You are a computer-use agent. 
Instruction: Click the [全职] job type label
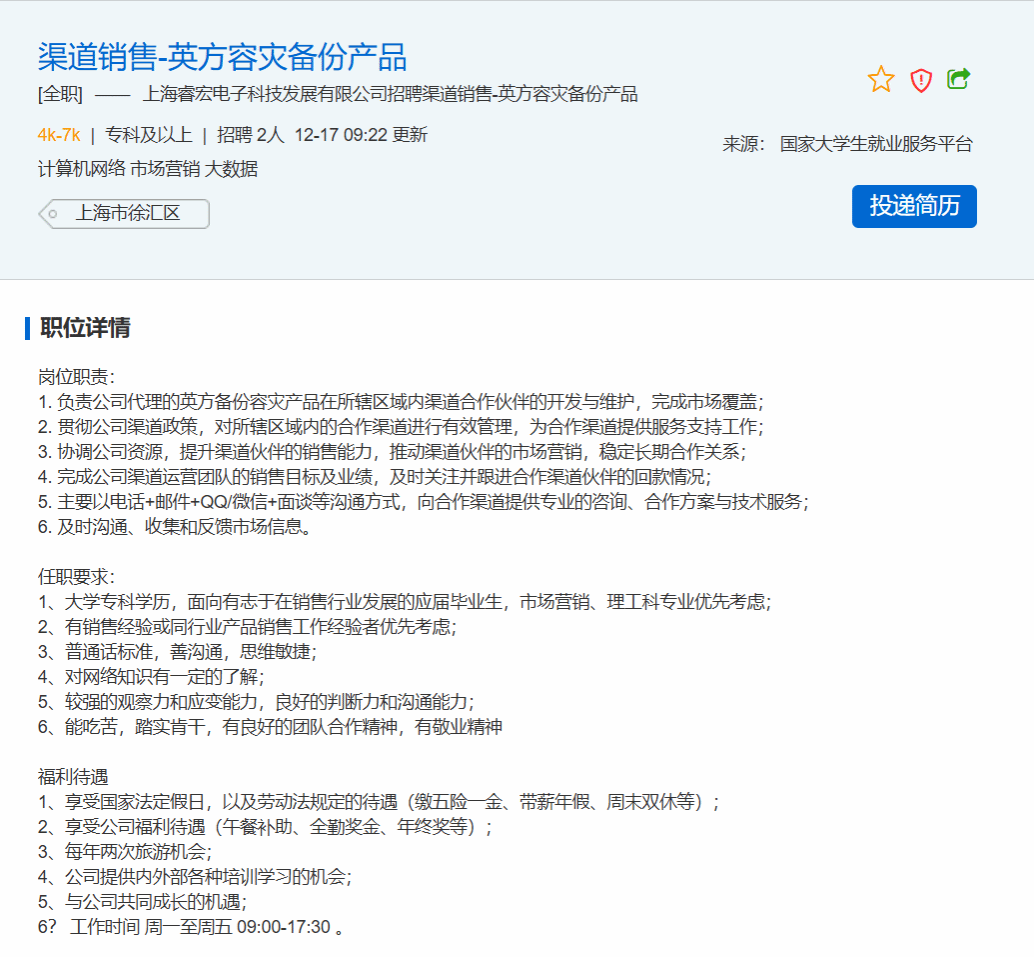60,95
